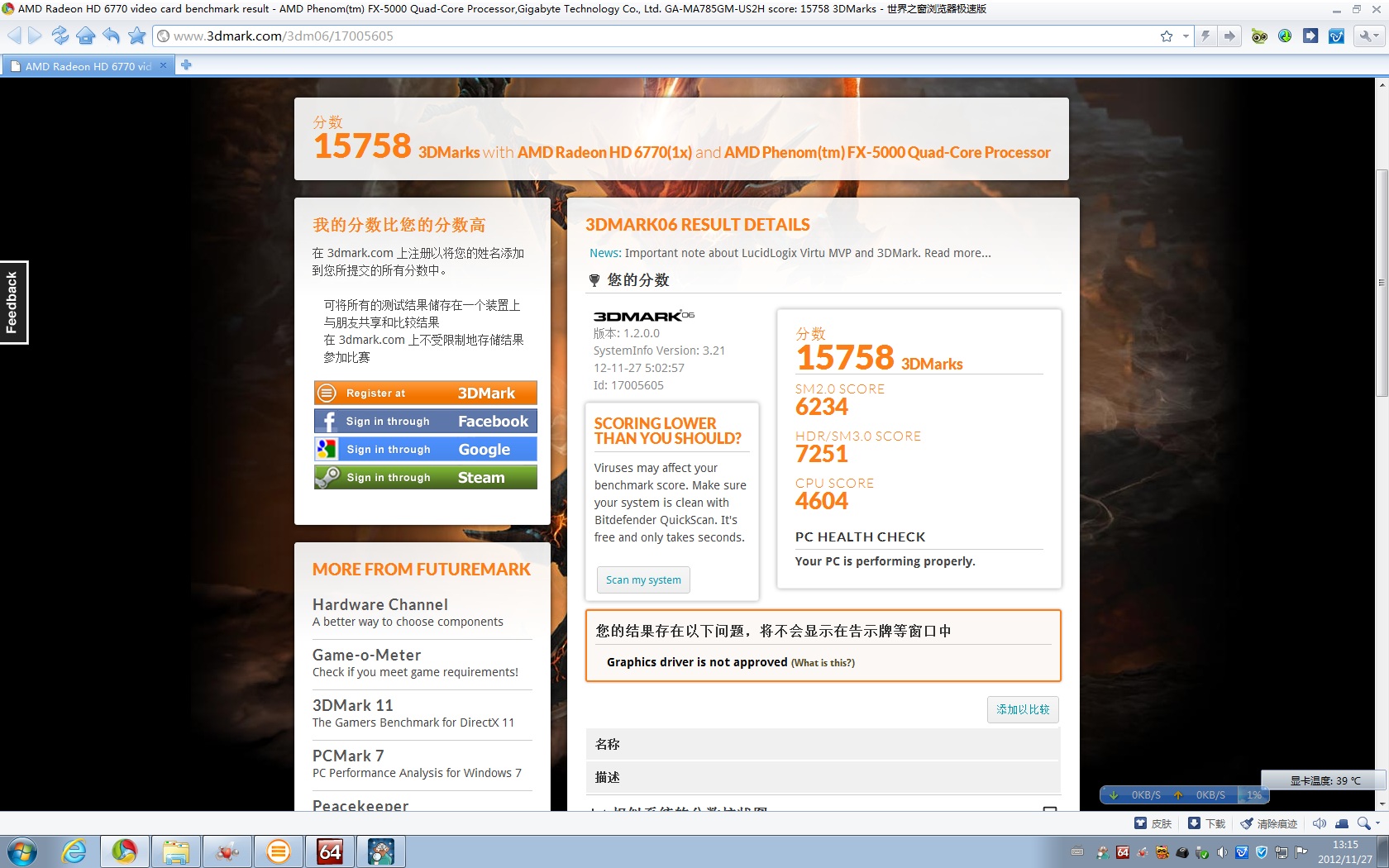Click the go arrow next to address bar
The width and height of the screenshot is (1389, 868).
(1229, 36)
